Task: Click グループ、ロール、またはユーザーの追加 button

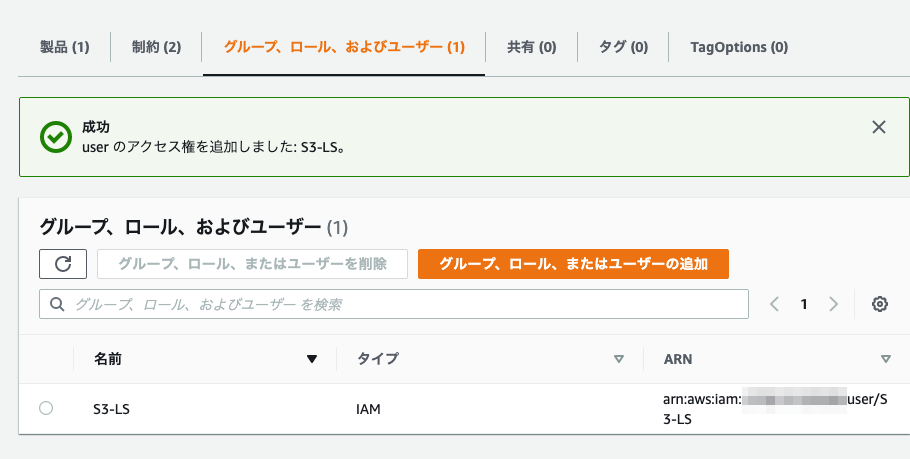Action: tap(573, 264)
